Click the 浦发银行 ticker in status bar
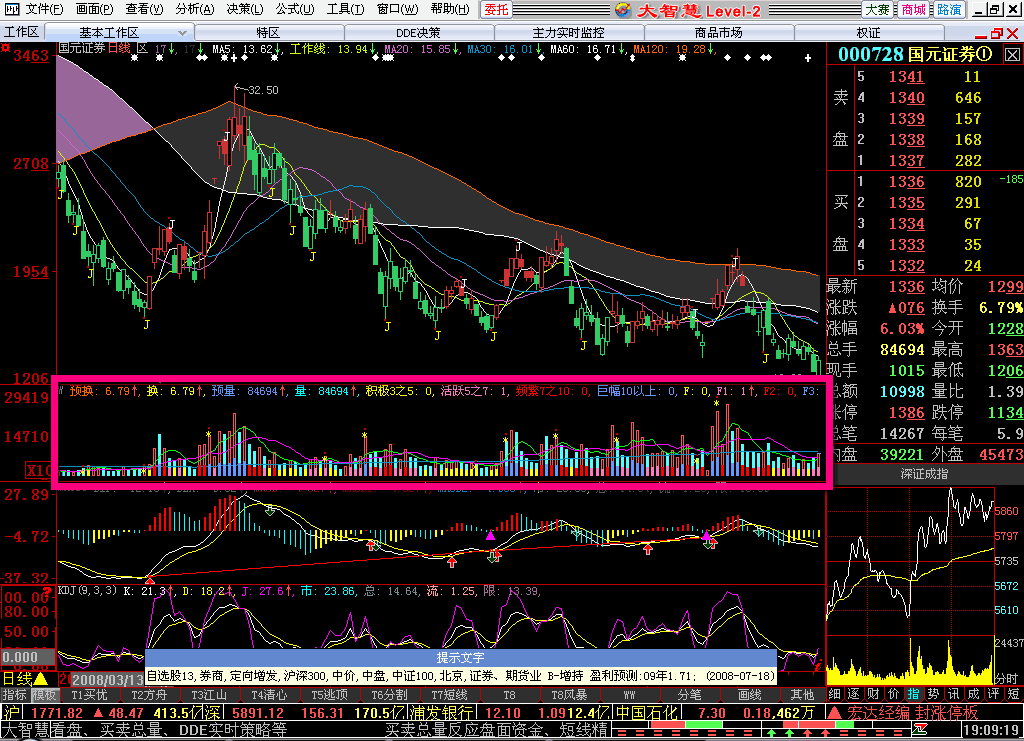The height and width of the screenshot is (741, 1024). (441, 713)
